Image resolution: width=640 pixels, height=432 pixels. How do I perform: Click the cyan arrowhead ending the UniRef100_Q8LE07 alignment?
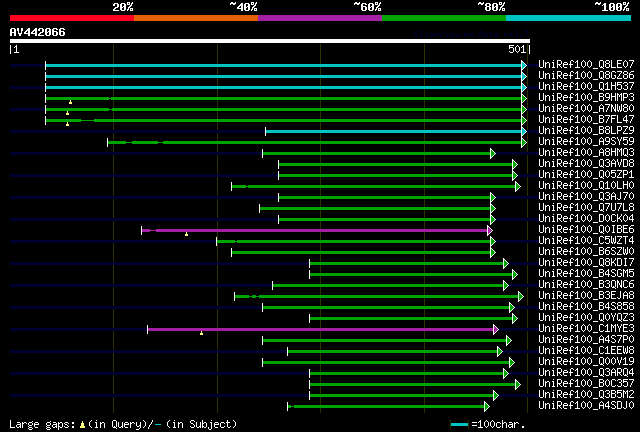pos(524,65)
